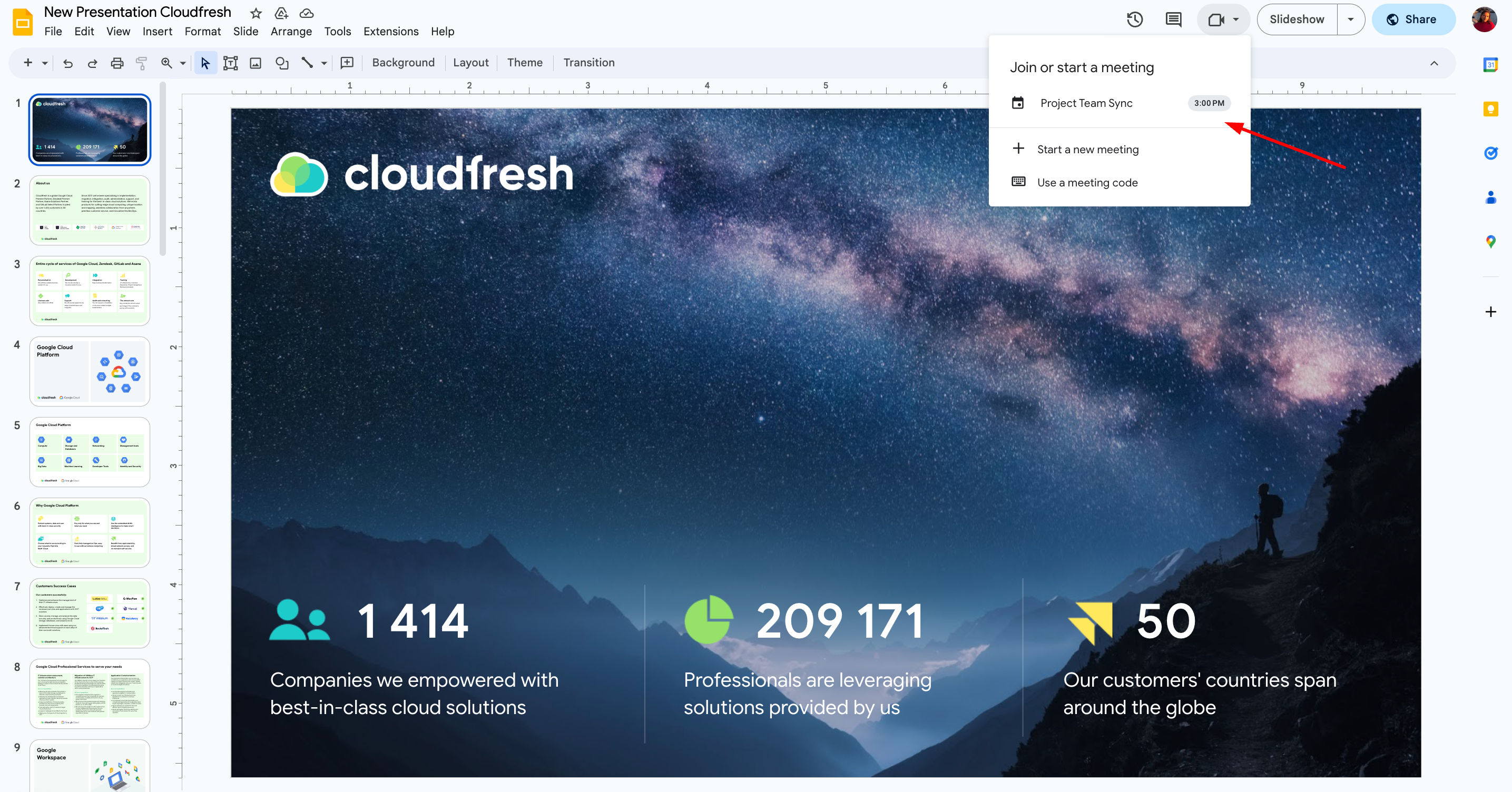The image size is (1512, 792).
Task: Open the Google account avatar
Action: click(x=1484, y=19)
